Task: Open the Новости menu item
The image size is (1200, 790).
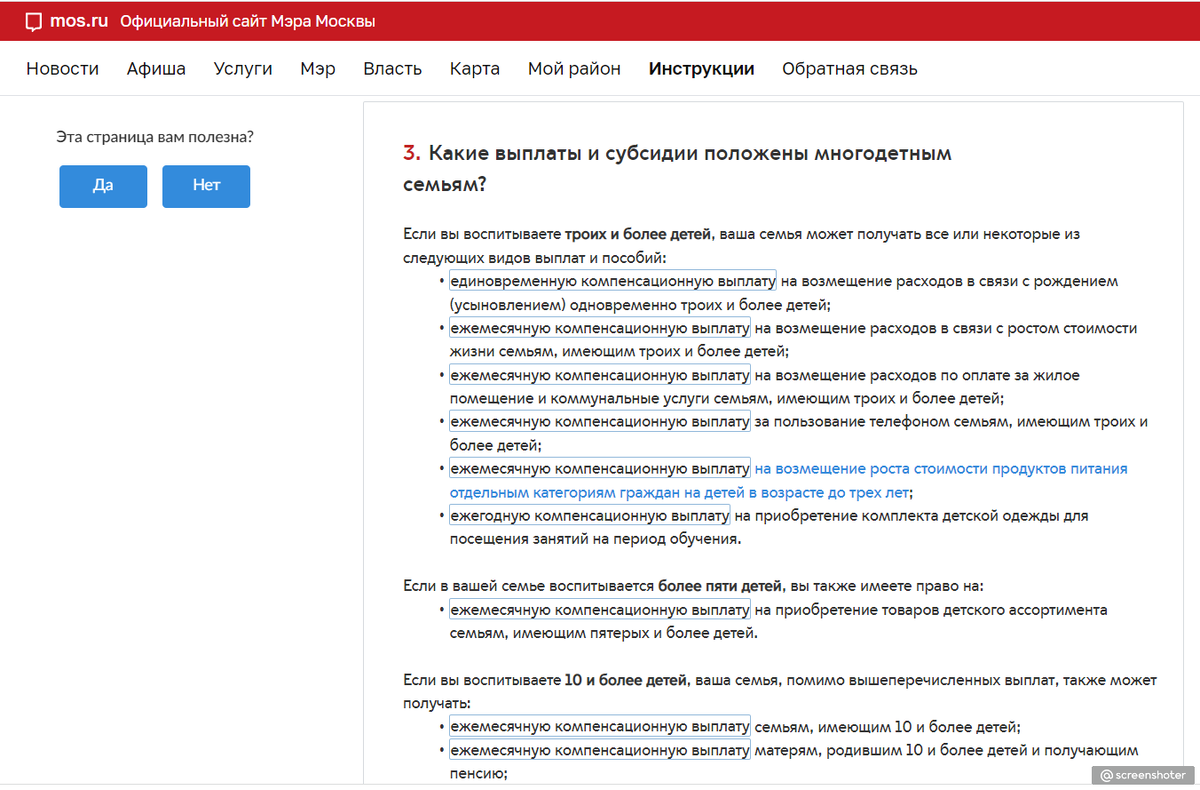Action: pos(62,69)
